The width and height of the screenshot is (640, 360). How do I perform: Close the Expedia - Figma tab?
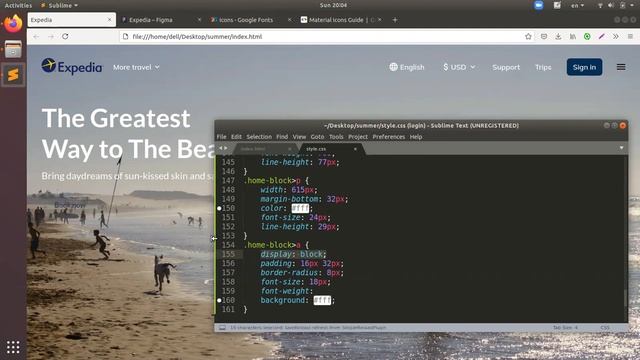(199, 20)
